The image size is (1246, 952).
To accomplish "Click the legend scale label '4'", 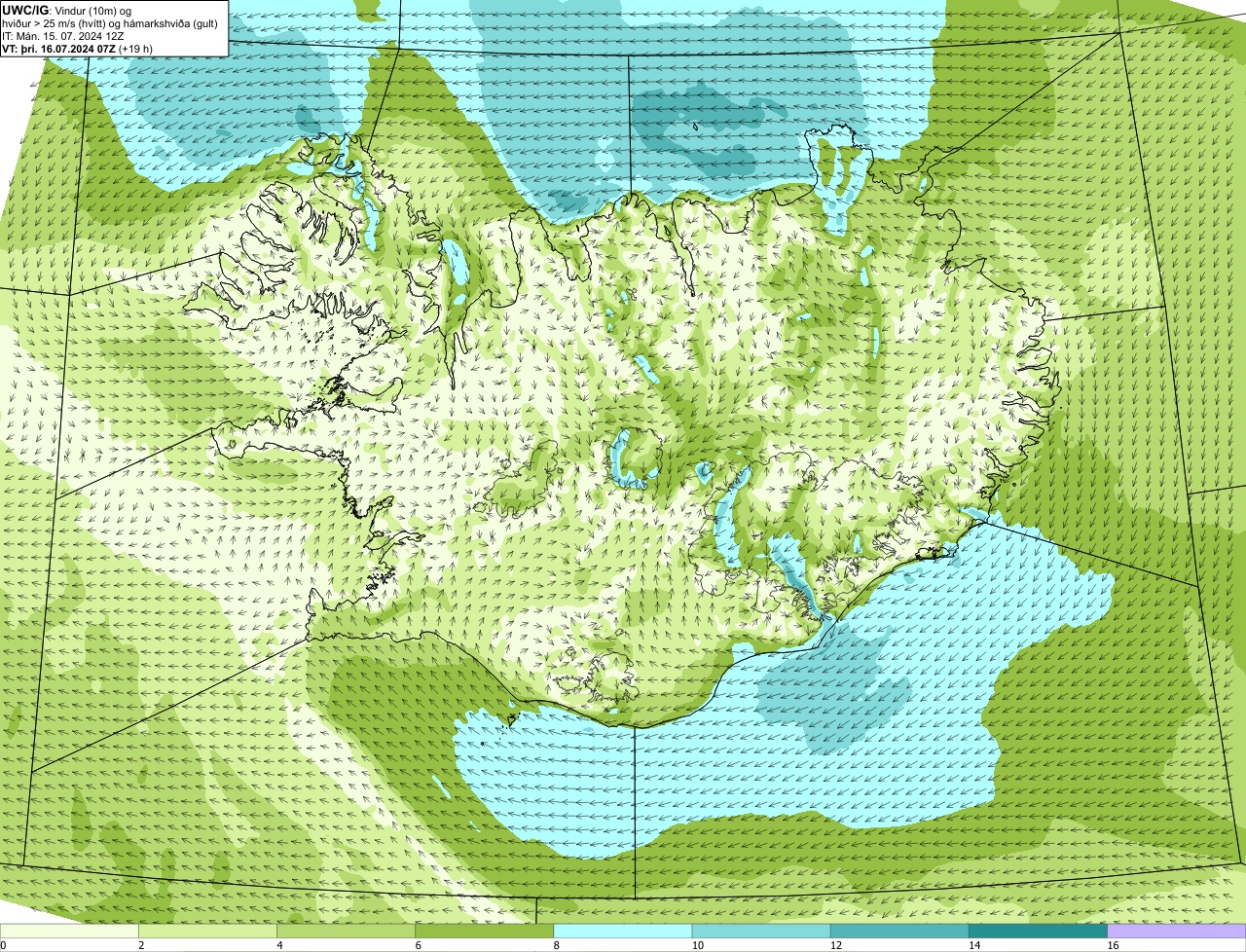I will [x=280, y=945].
